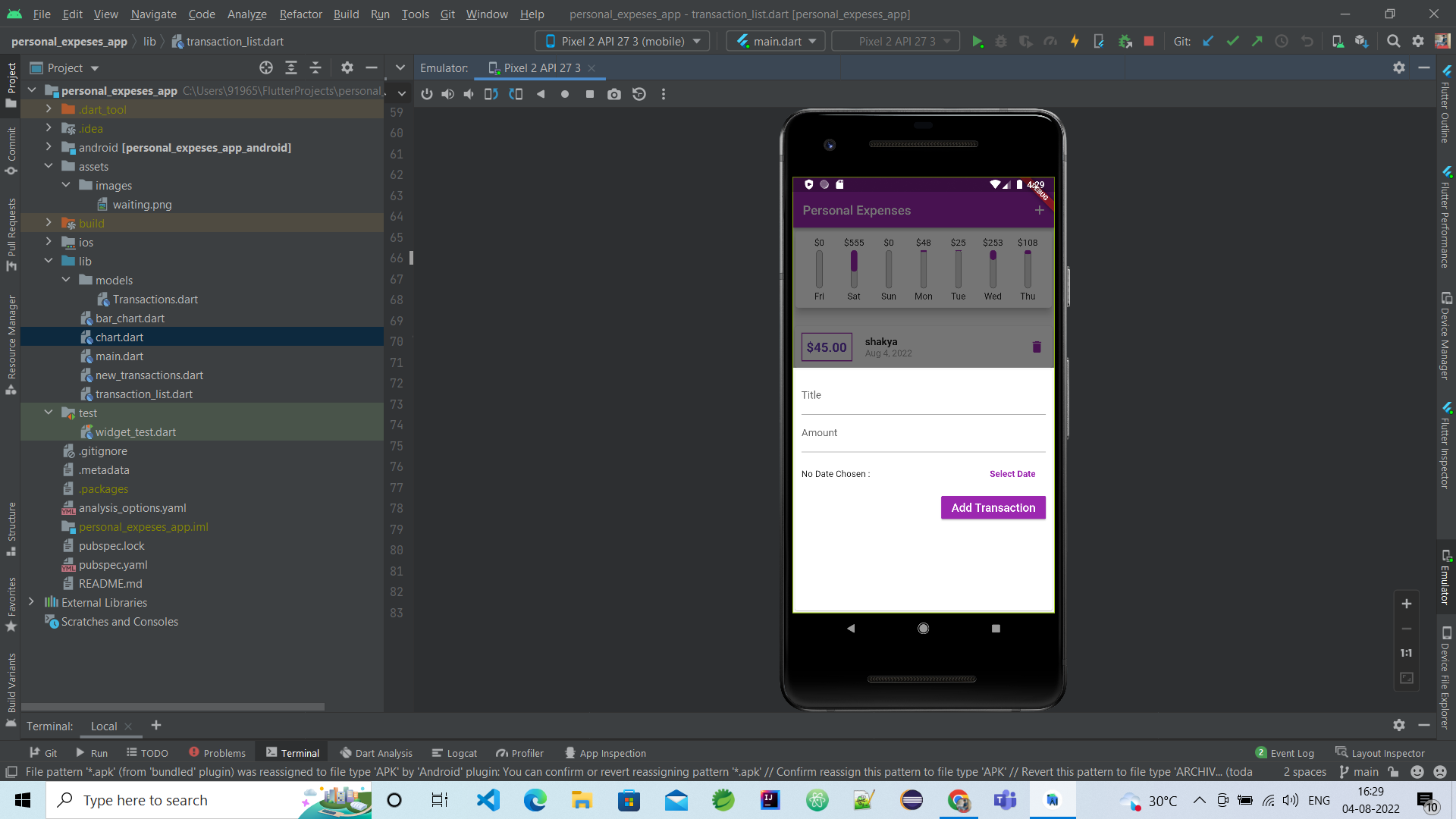The height and width of the screenshot is (819, 1456).
Task: Open the main.dart run configuration dropdown
Action: click(776, 42)
